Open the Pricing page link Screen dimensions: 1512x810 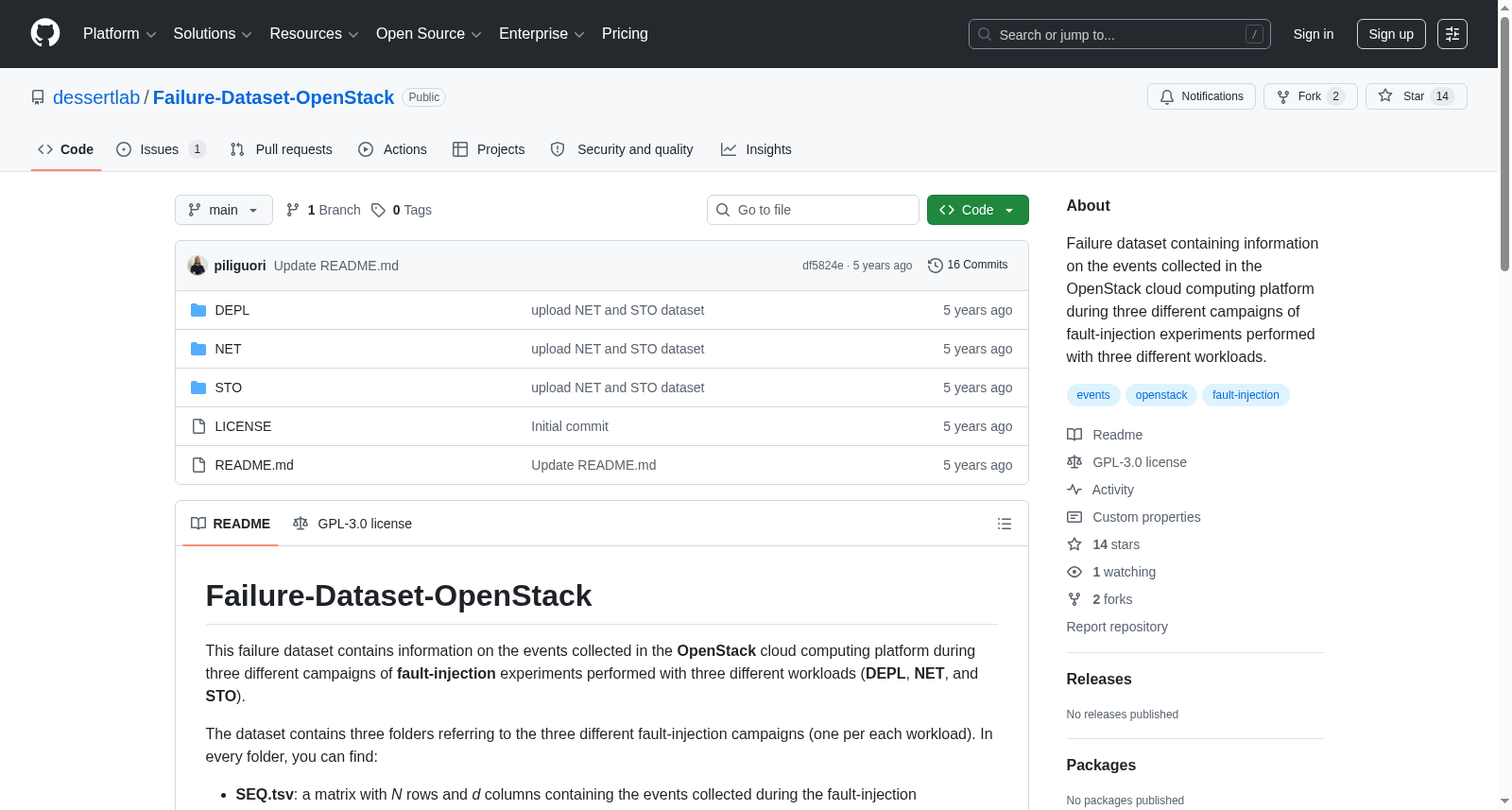[625, 34]
